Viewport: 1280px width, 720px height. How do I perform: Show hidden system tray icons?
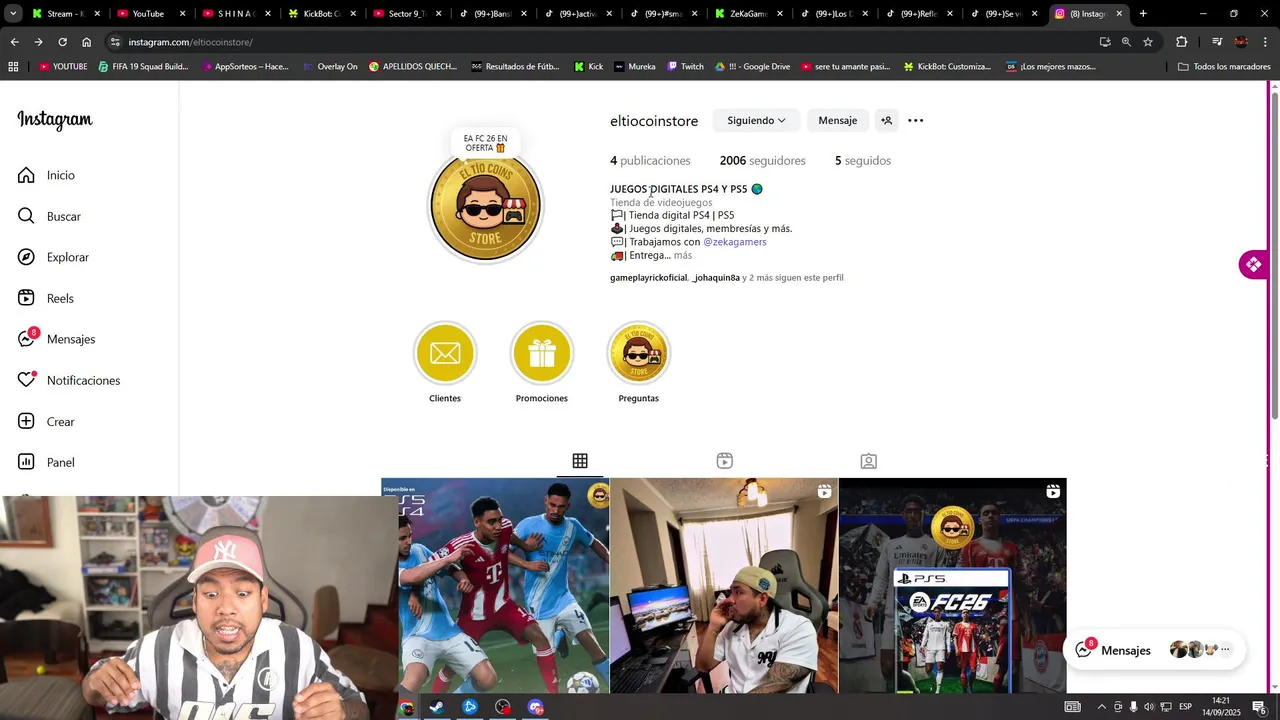(1102, 706)
